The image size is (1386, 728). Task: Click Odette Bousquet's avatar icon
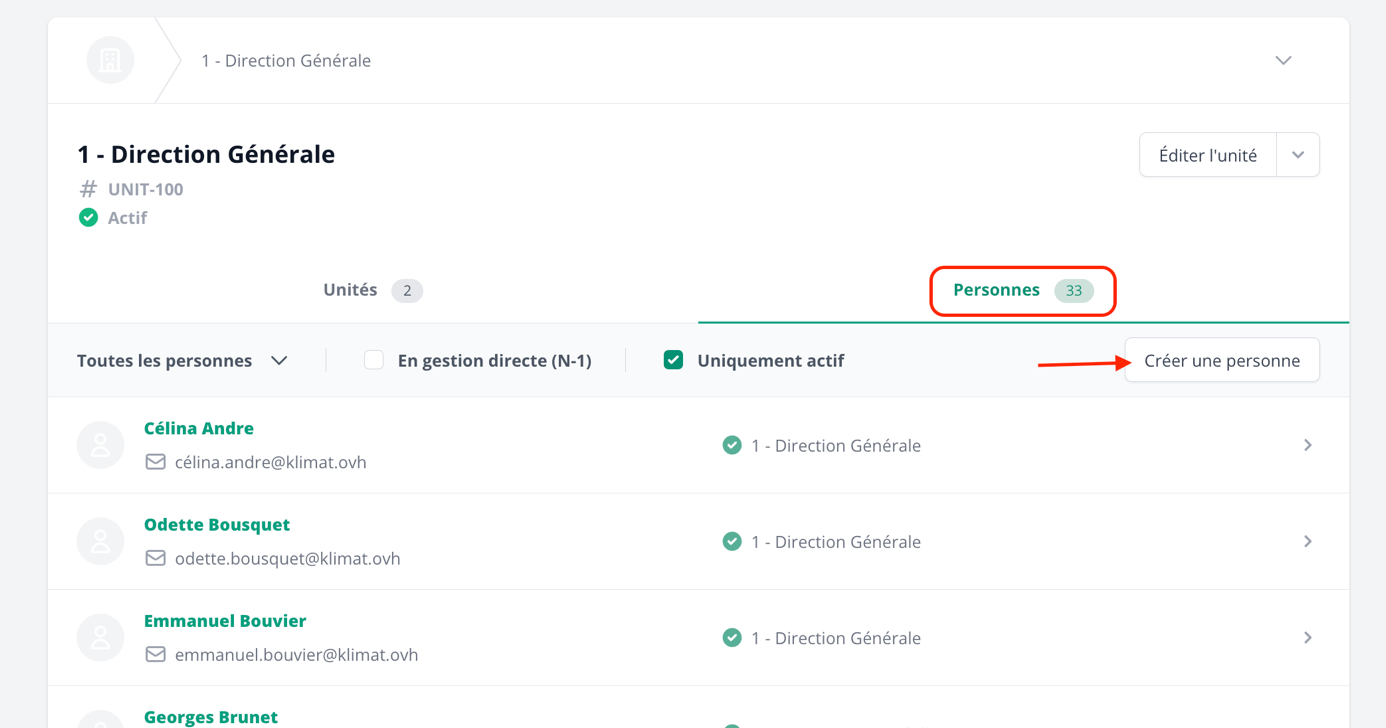[101, 541]
